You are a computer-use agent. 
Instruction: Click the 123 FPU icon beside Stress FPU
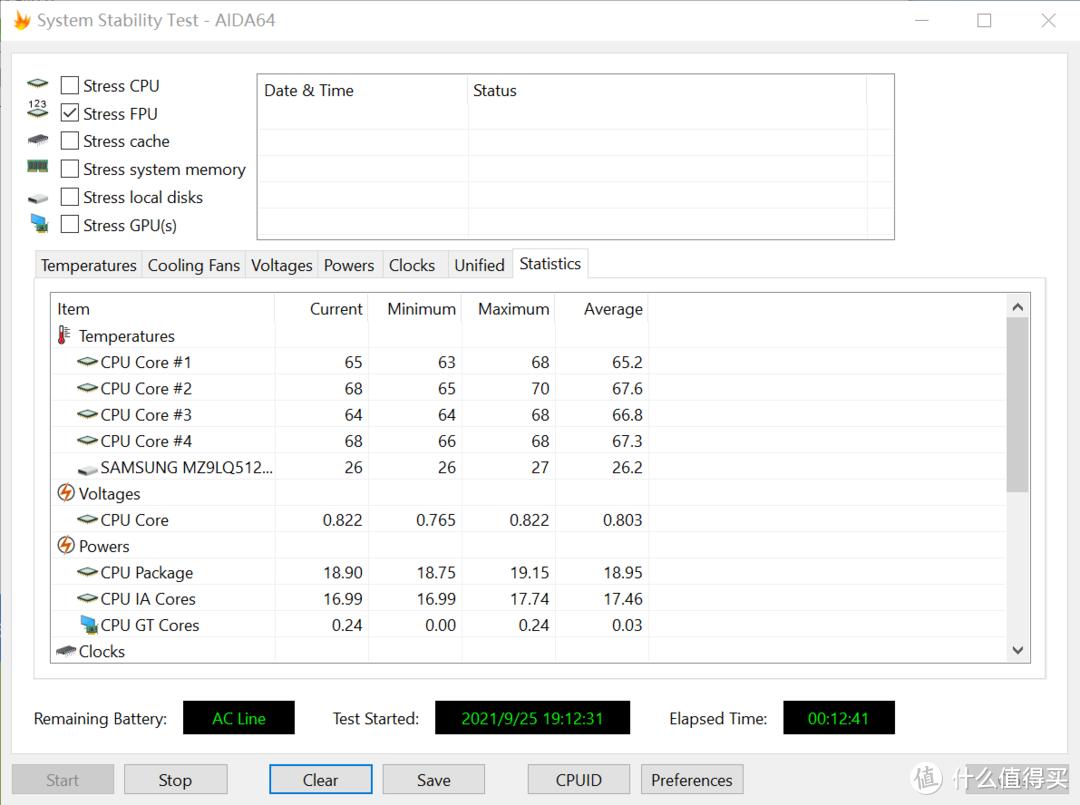pyautogui.click(x=37, y=107)
